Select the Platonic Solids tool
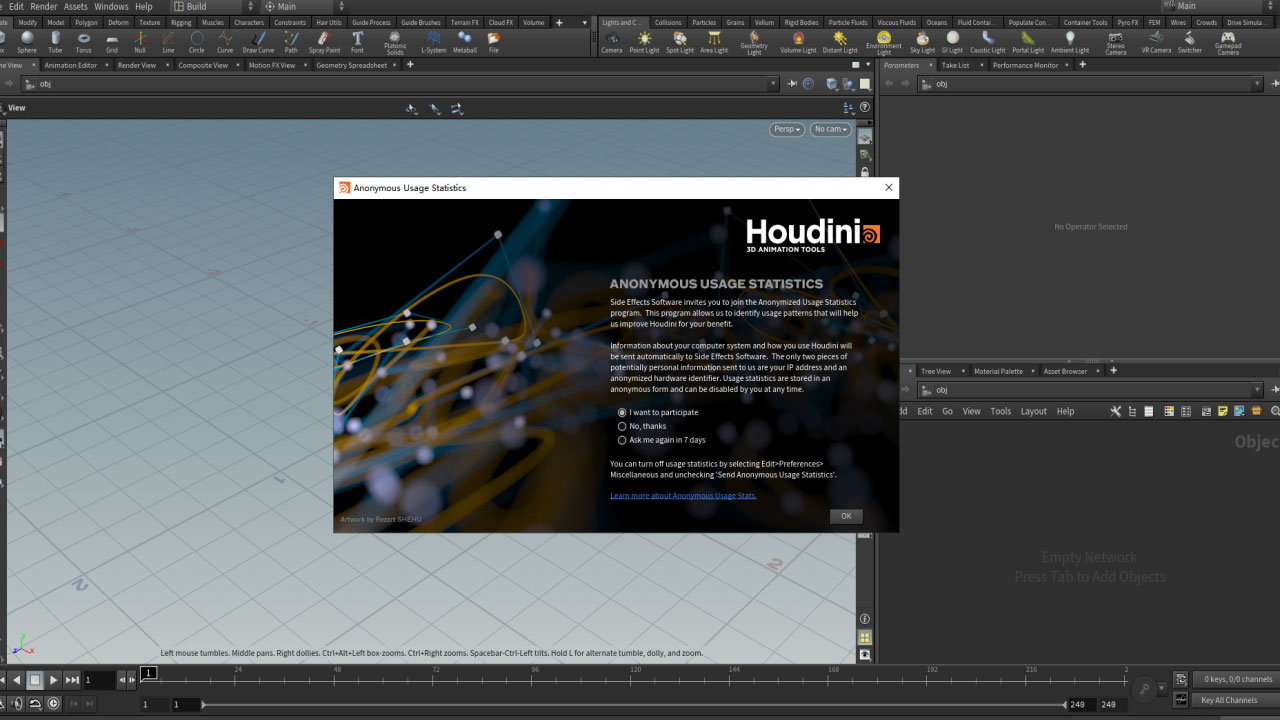This screenshot has height=720, width=1280. 394,42
